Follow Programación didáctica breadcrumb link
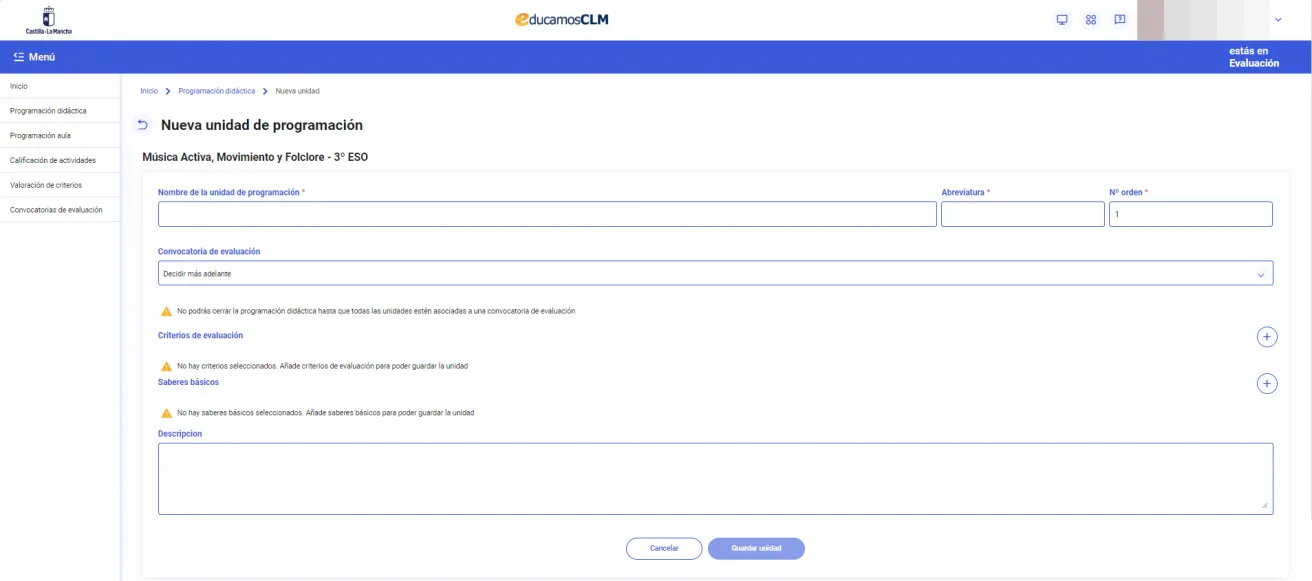Viewport: 1312px width, 581px height. pos(216,91)
